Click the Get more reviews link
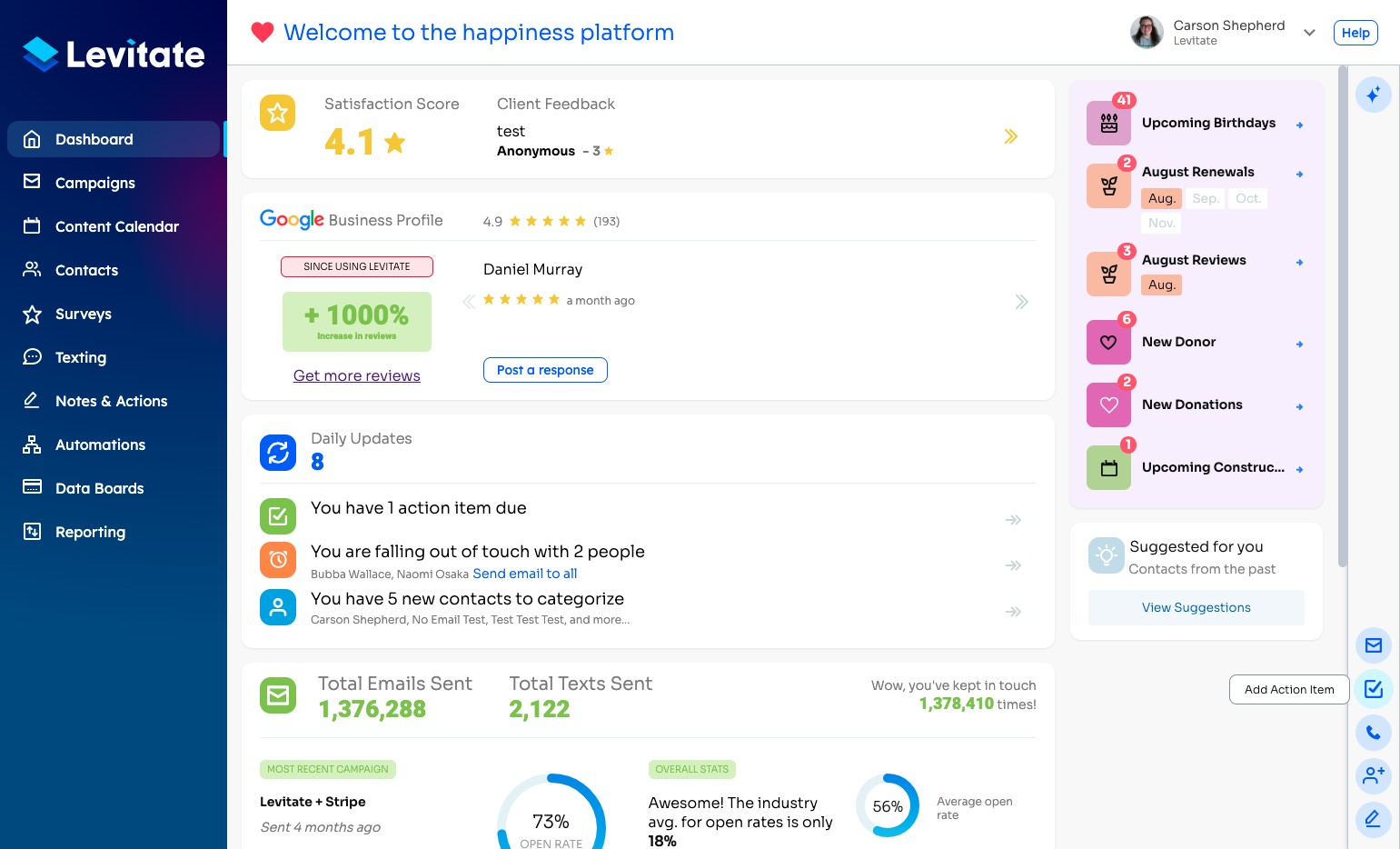Image resolution: width=1400 pixels, height=849 pixels. point(356,375)
